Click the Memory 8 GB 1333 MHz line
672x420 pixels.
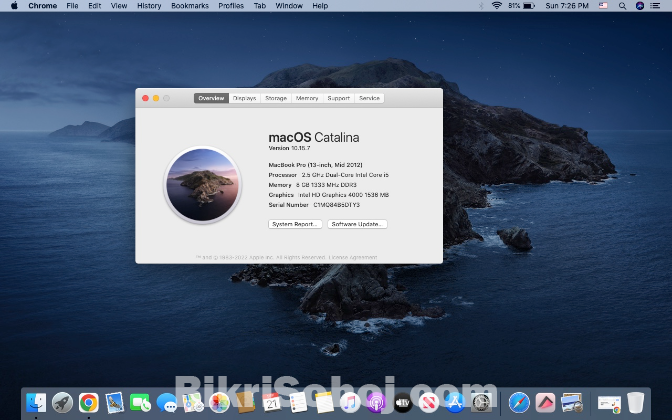[312, 185]
